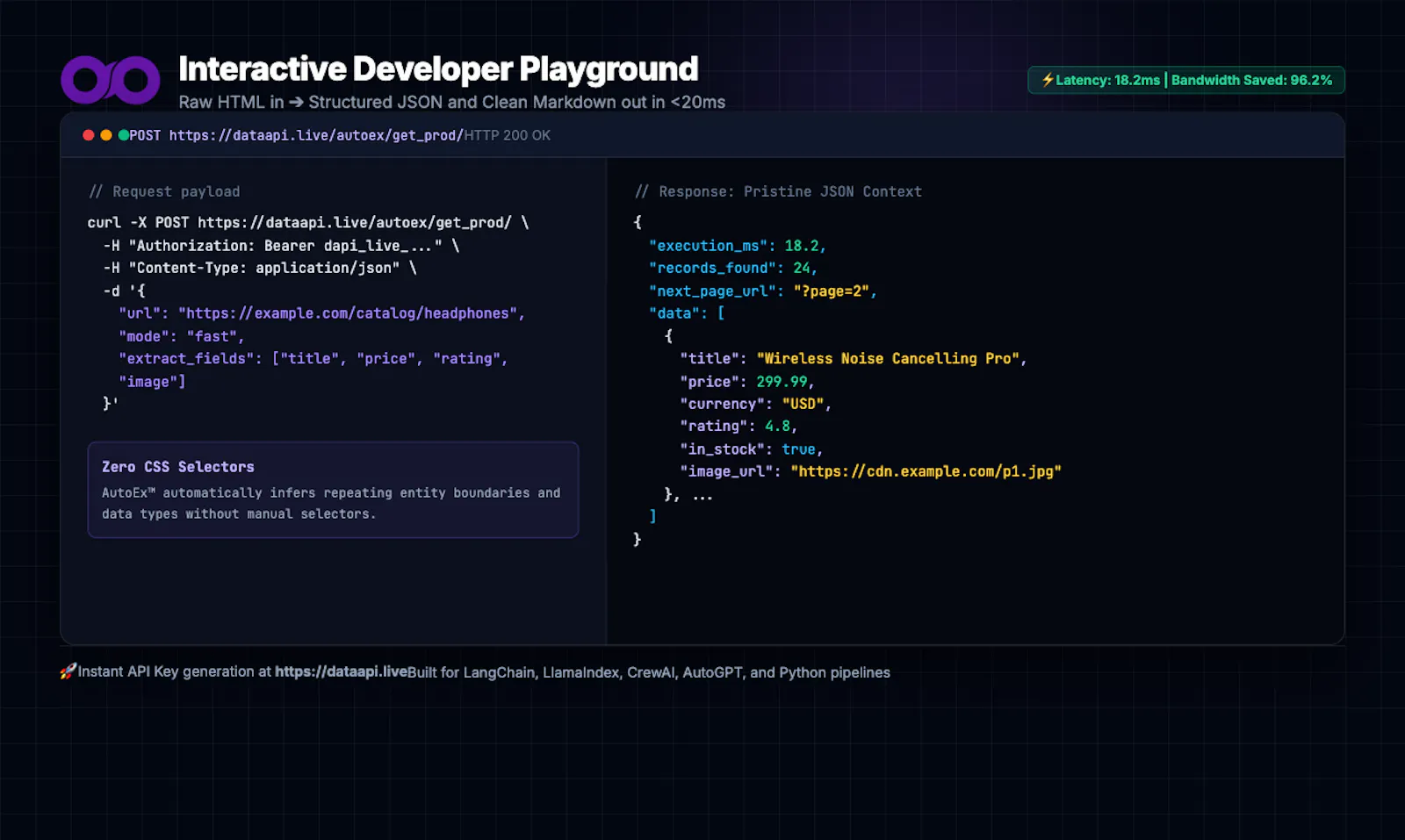Click the purple infinity logo
Viewport: 1405px width, 840px height.
pos(111,80)
